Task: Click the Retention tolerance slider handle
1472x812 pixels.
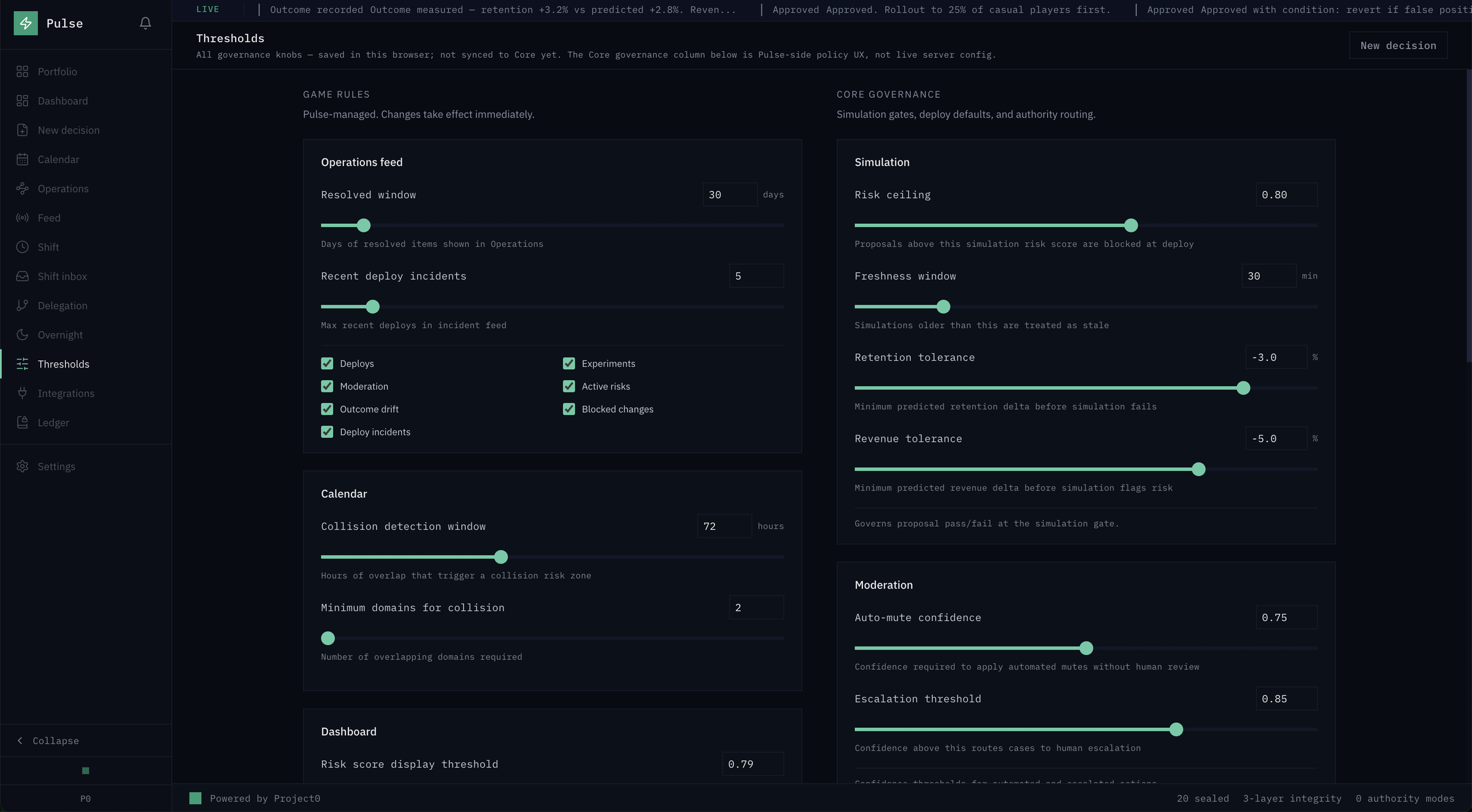Action: click(1243, 388)
